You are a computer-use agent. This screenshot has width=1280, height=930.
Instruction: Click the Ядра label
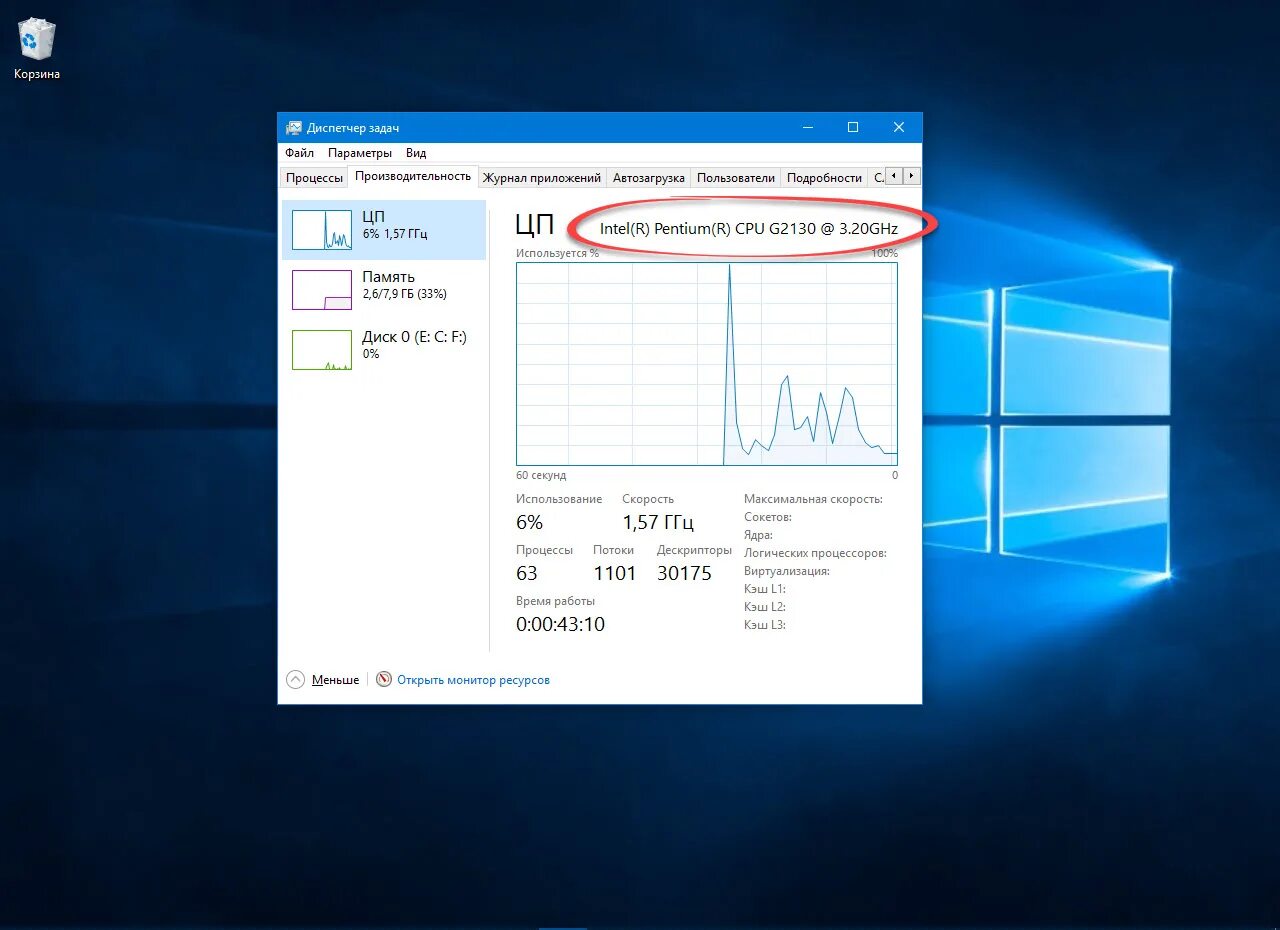[x=758, y=535]
